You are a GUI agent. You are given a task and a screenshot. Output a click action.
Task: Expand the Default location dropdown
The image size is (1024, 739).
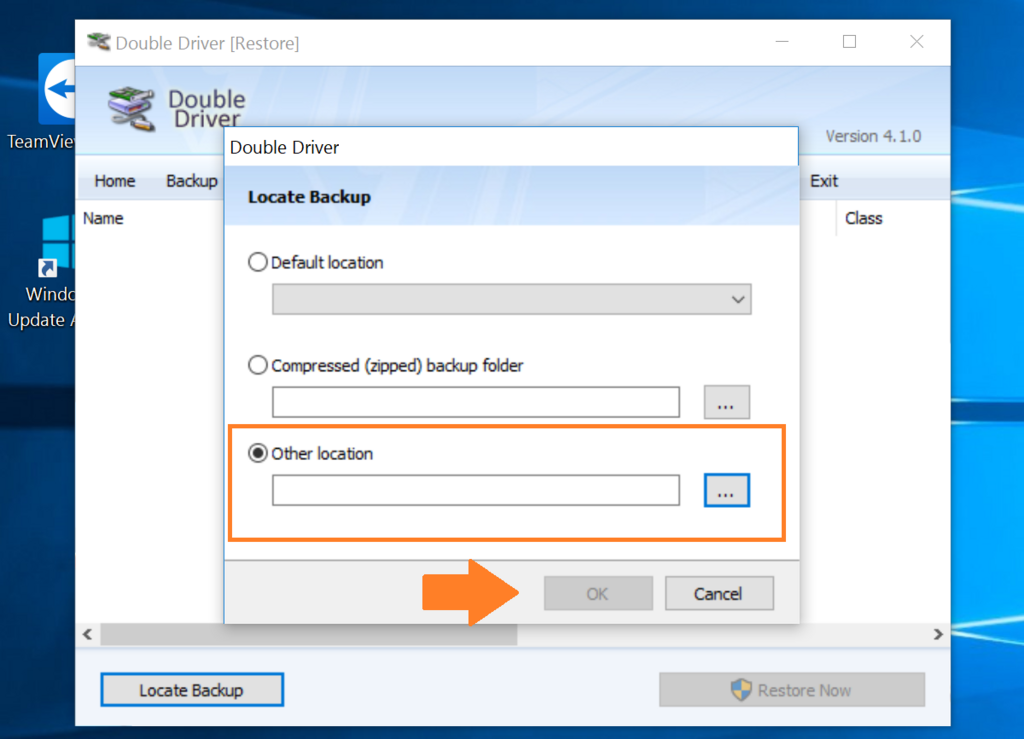tap(738, 299)
